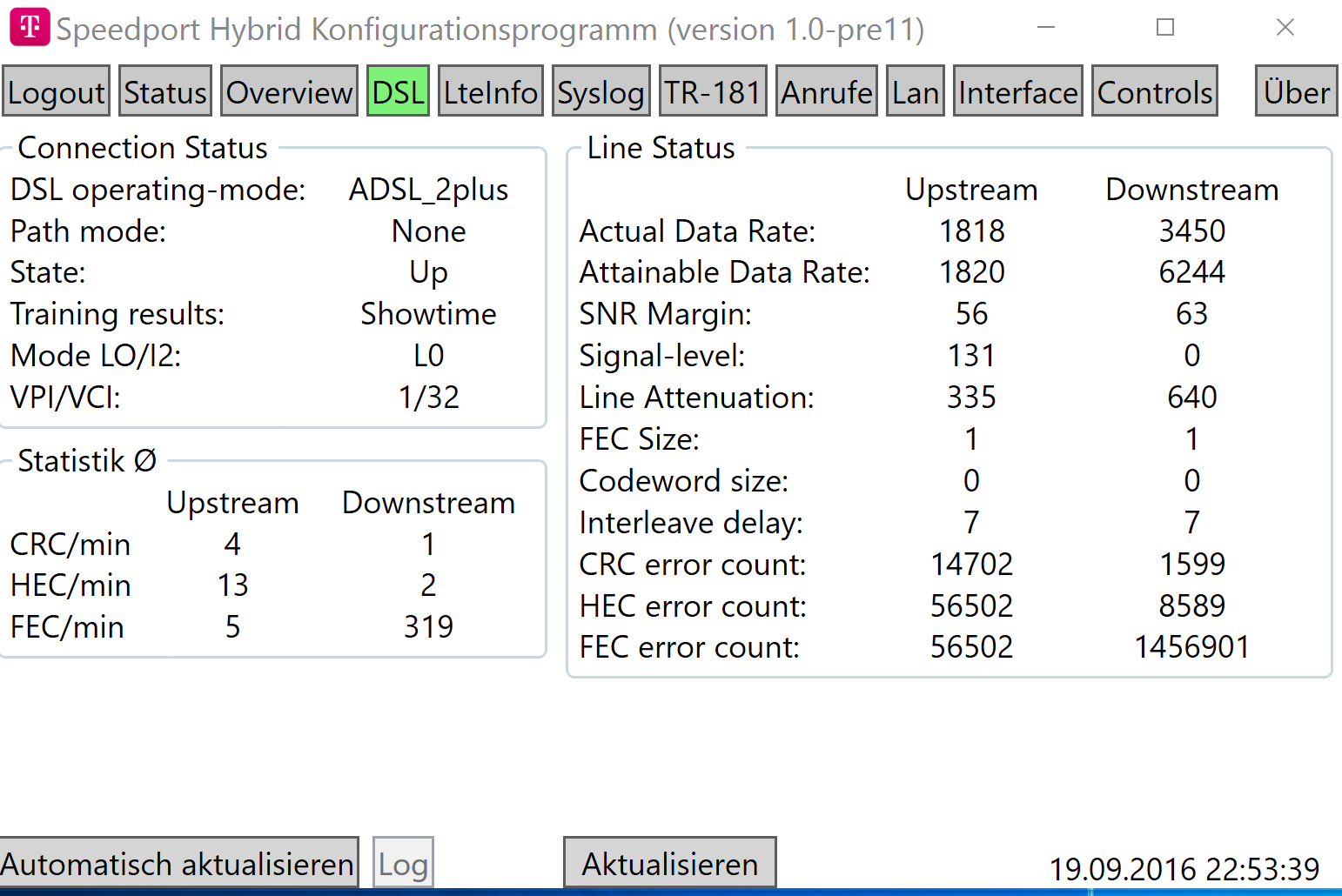Click State value Up
Viewport: 1342px width, 896px height.
(428, 273)
